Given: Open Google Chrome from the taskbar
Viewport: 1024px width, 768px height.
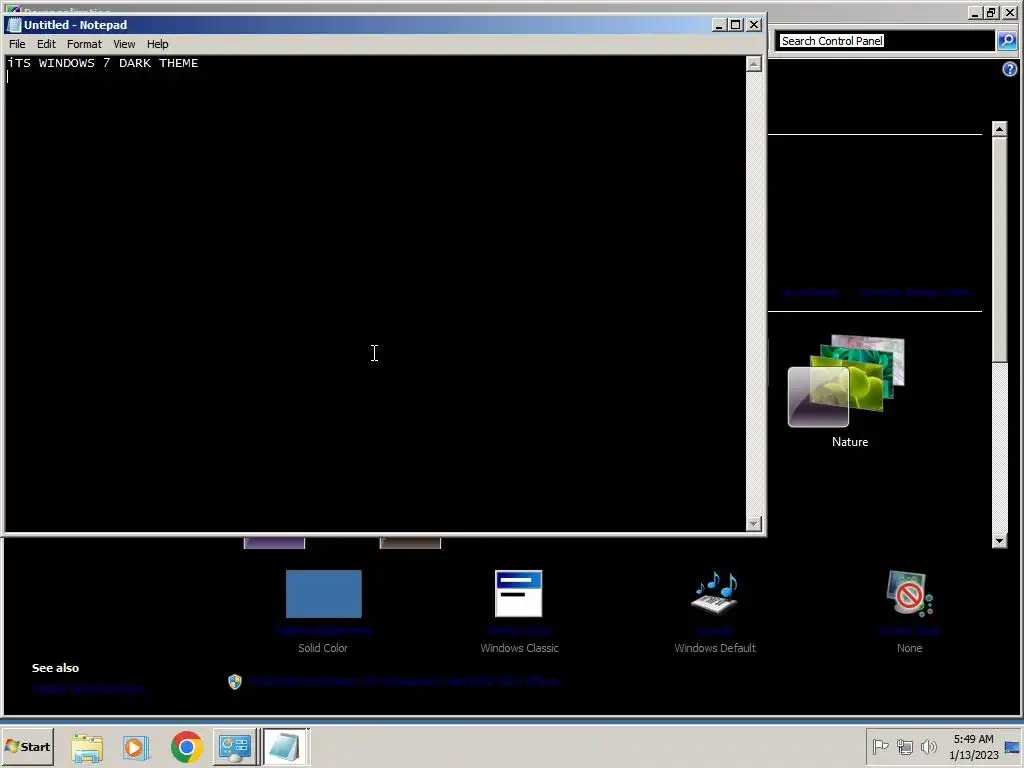Looking at the screenshot, I should pos(187,747).
